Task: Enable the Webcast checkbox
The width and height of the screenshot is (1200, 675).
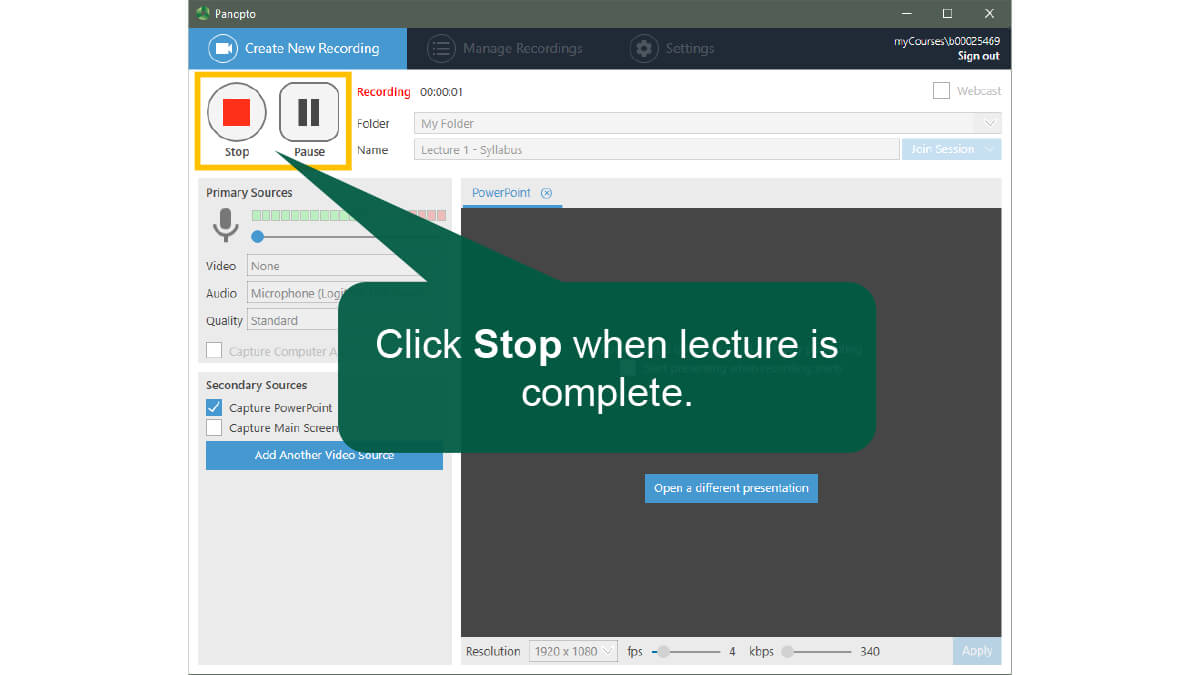Action: 941,91
